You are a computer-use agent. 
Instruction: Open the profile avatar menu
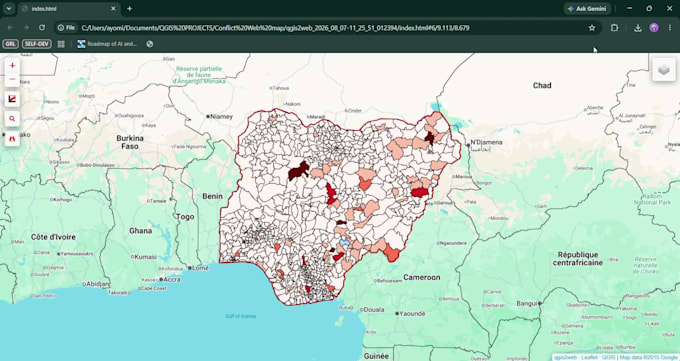[x=654, y=28]
